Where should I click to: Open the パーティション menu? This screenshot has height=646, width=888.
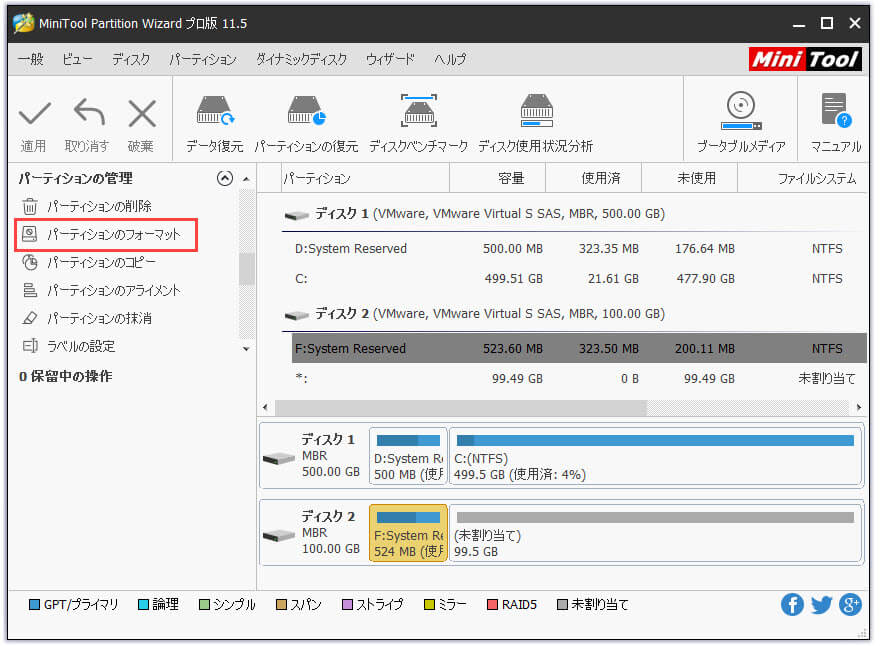[x=203, y=59]
